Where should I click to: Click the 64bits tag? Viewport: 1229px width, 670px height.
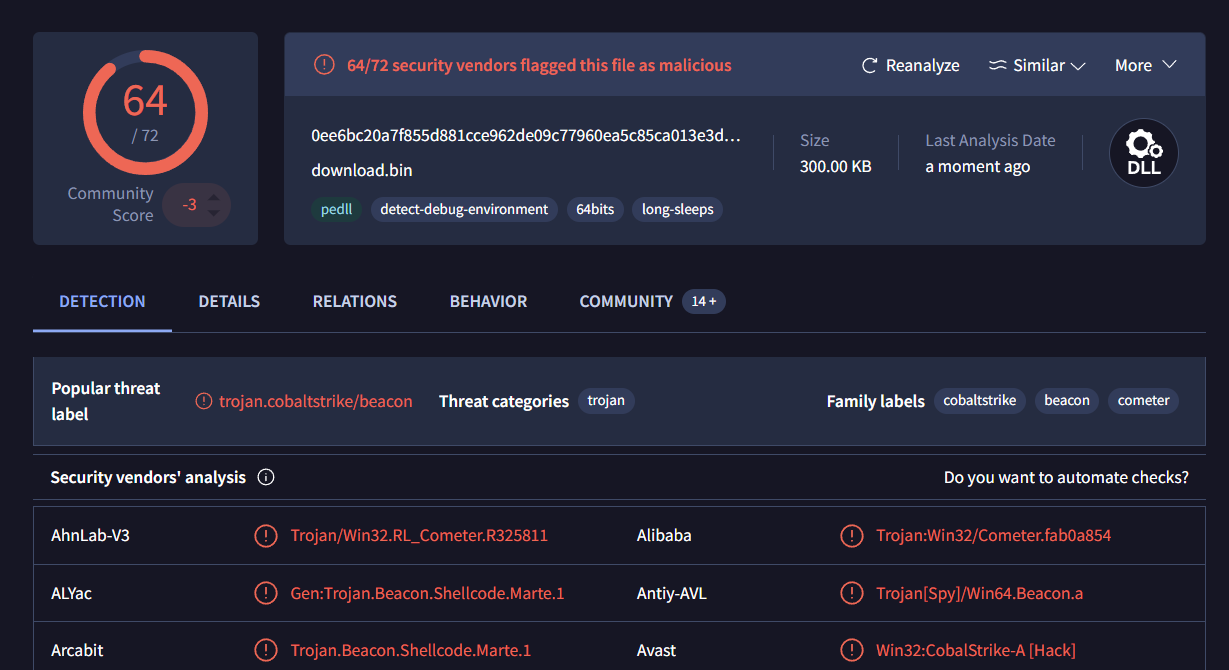(595, 209)
